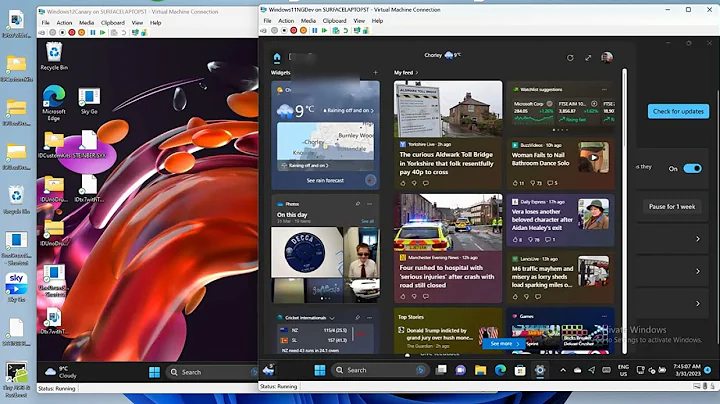Toggle the On switch in Settings

692,168
